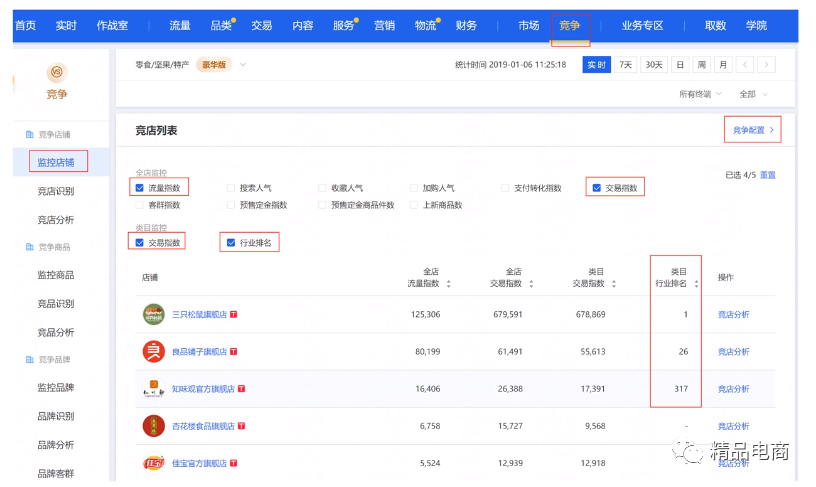816x487 pixels.
Task: Uncheck the 行业排名 checkbox
Action: [231, 242]
